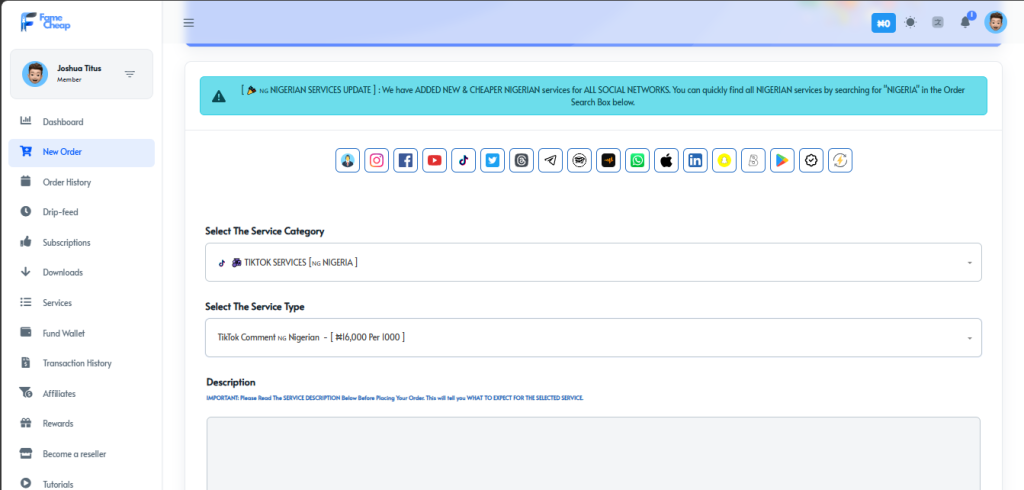Open profile avatar in top right

(x=995, y=22)
